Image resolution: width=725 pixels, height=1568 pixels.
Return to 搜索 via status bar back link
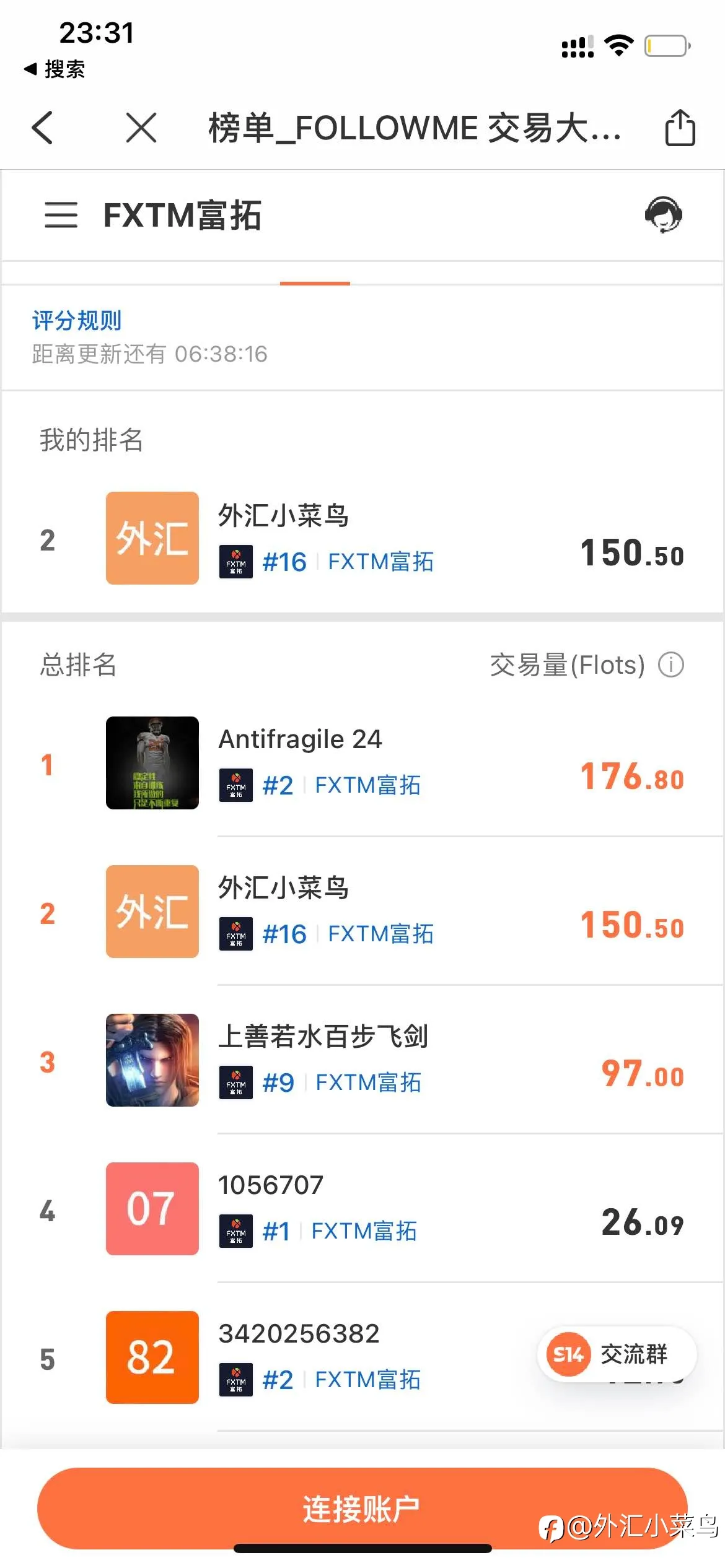[55, 69]
